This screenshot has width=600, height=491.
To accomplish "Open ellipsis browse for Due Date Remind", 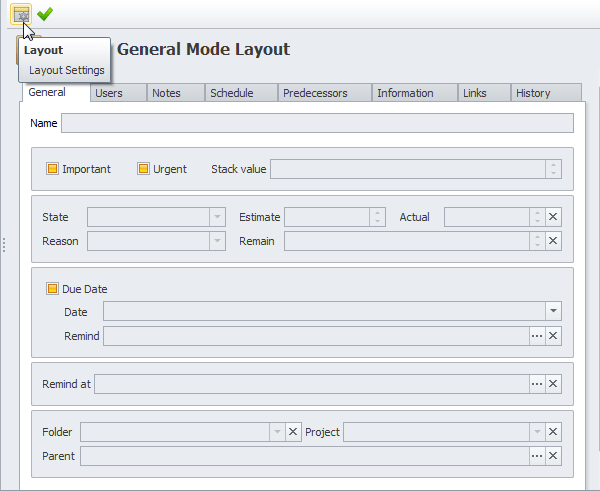I will 537,336.
